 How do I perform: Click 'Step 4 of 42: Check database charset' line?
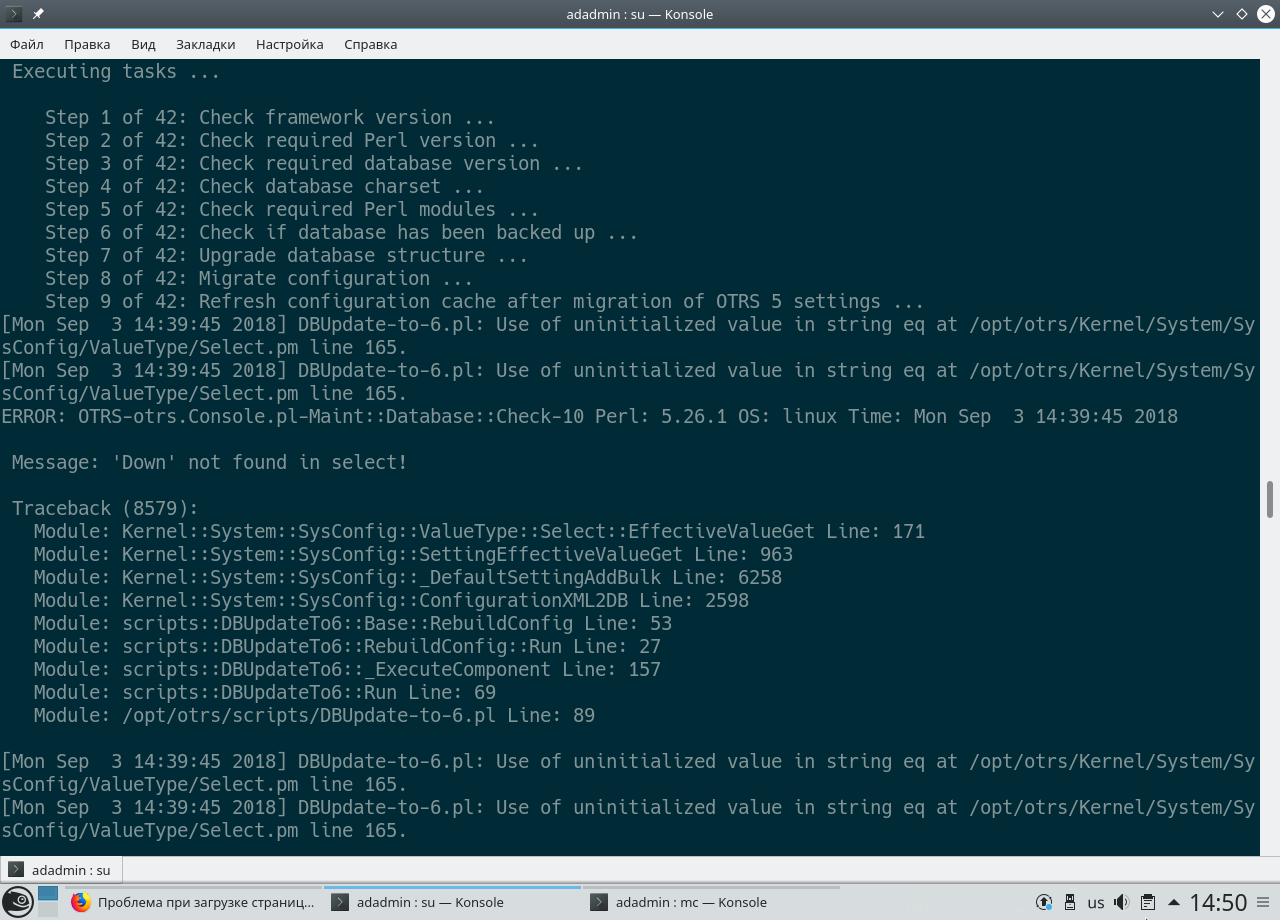[265, 186]
